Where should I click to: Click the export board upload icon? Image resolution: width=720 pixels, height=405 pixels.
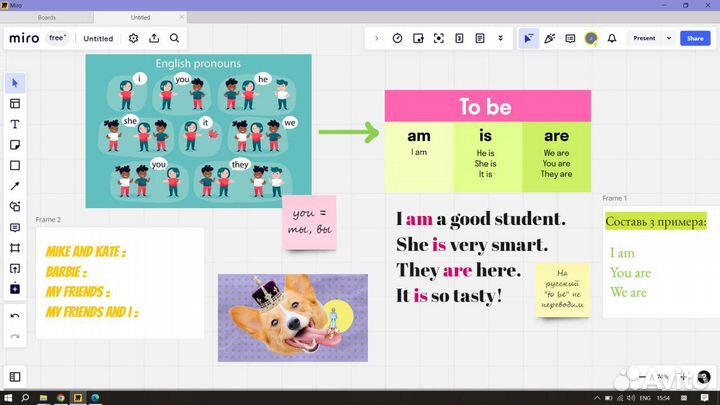coord(154,38)
